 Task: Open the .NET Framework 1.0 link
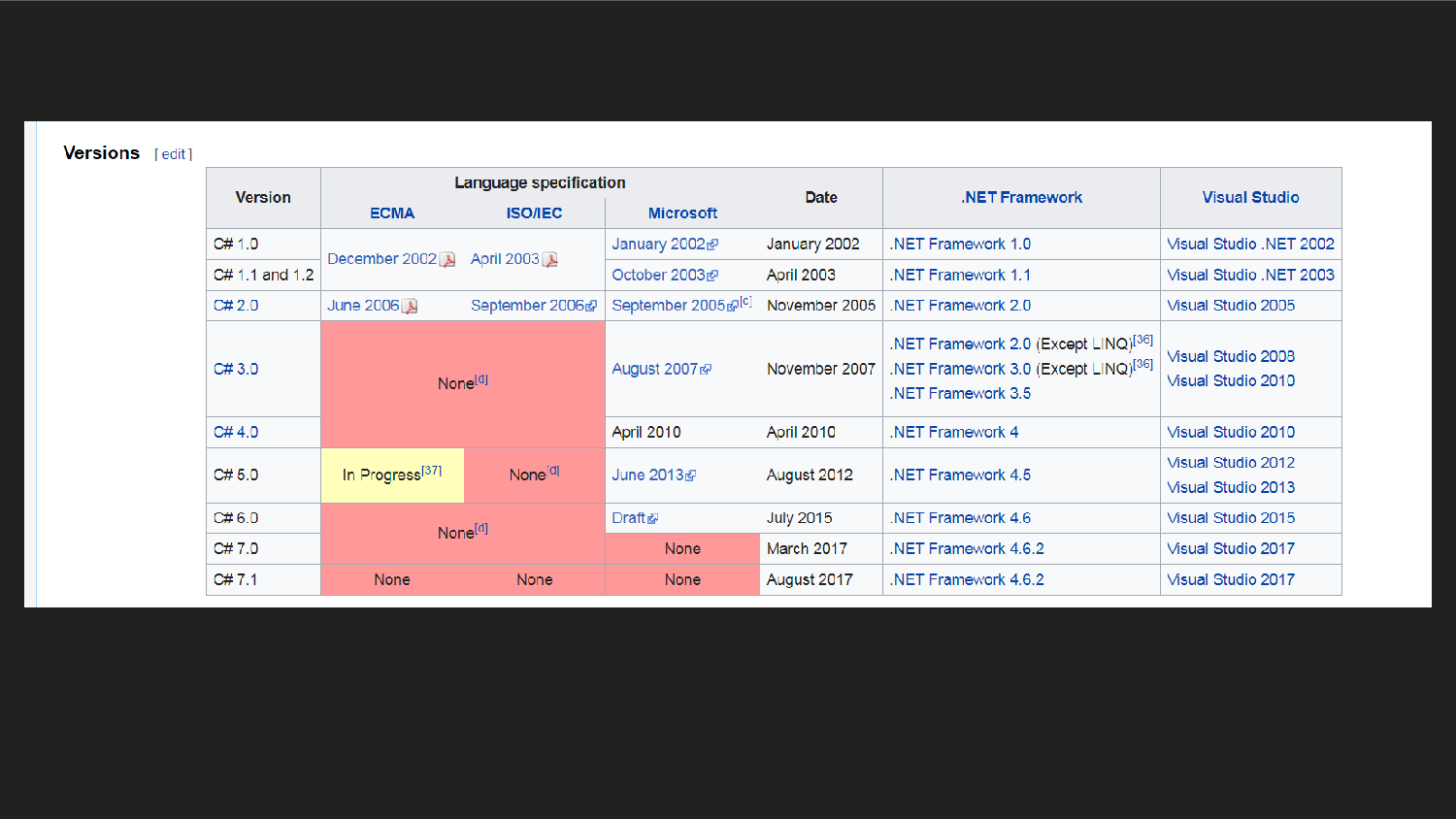(960, 245)
